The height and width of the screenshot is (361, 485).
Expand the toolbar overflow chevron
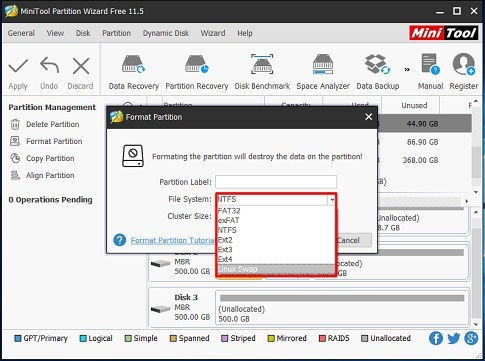coord(407,70)
